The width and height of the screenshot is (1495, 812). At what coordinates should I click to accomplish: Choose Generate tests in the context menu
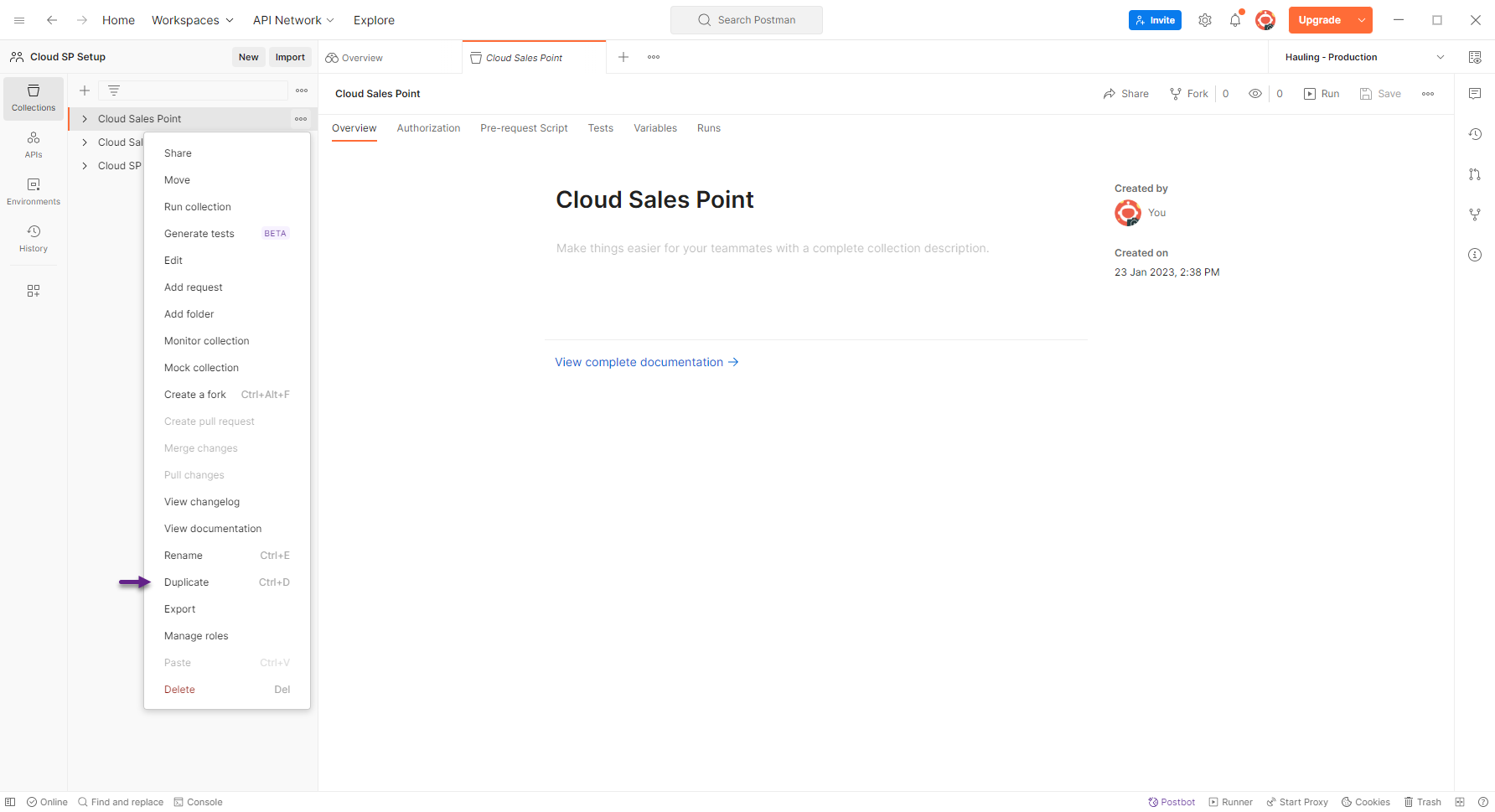pyautogui.click(x=227, y=234)
